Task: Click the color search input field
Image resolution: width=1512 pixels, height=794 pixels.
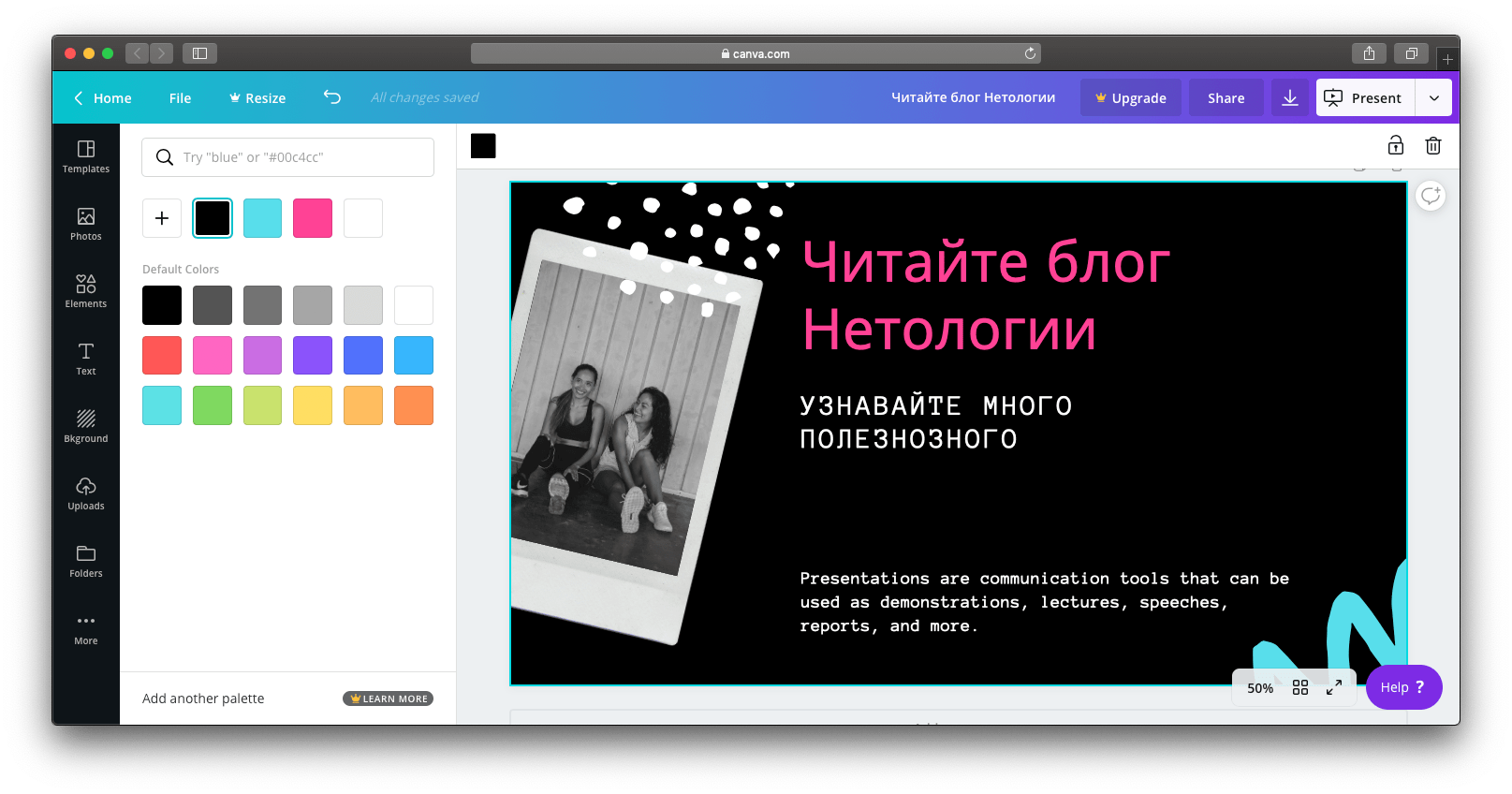Action: point(300,157)
